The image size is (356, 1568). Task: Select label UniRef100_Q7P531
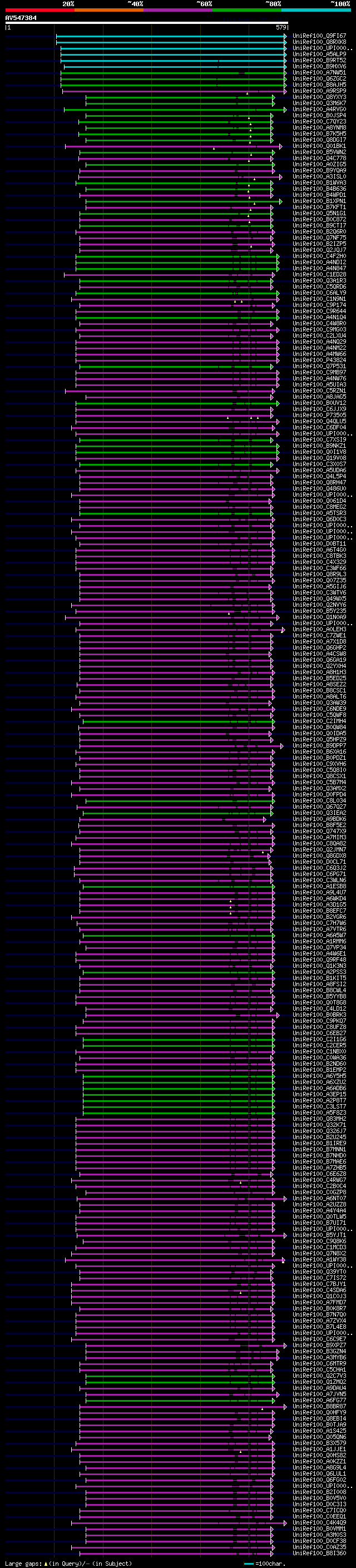(319, 367)
